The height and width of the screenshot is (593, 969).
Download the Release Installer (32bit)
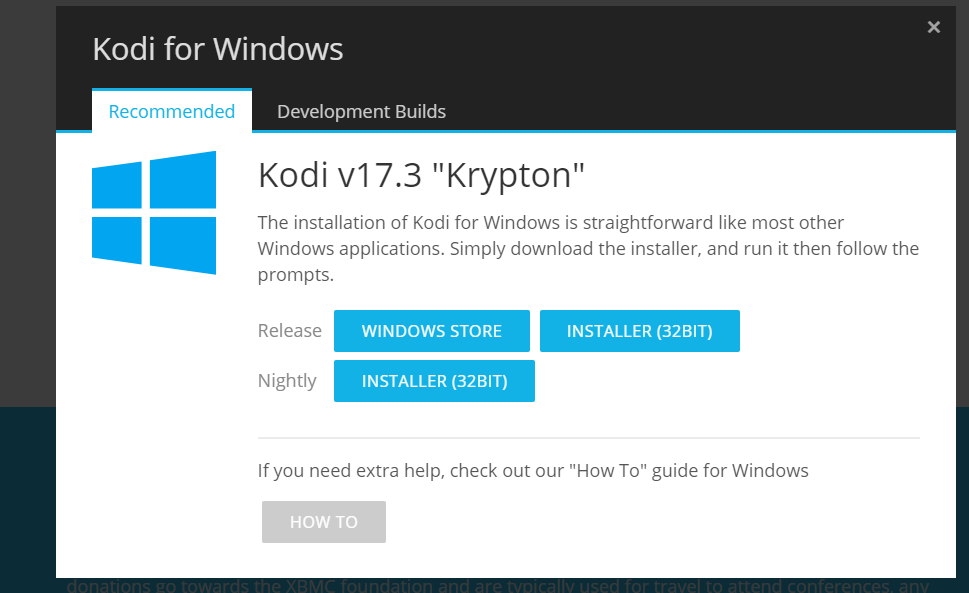tap(639, 331)
